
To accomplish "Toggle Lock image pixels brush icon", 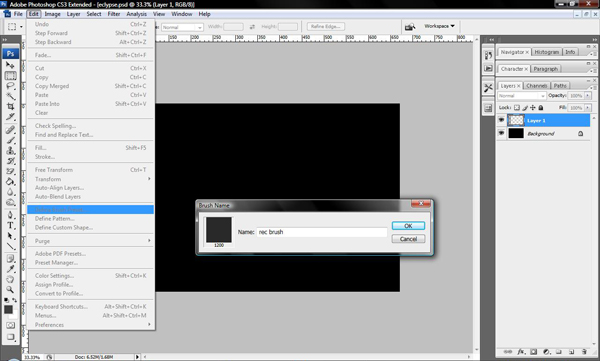I will [x=525, y=108].
